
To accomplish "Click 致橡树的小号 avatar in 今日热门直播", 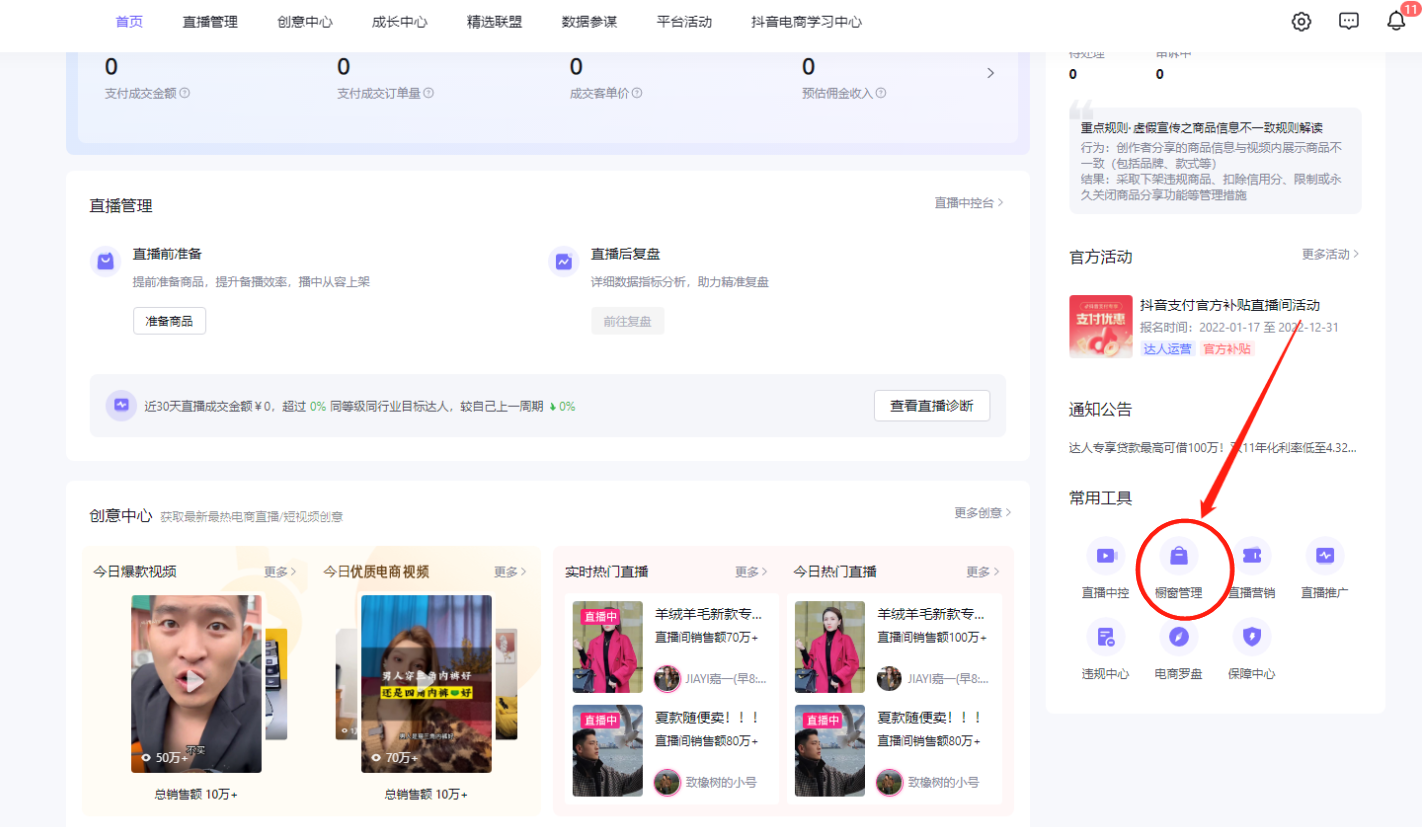I will (889, 782).
